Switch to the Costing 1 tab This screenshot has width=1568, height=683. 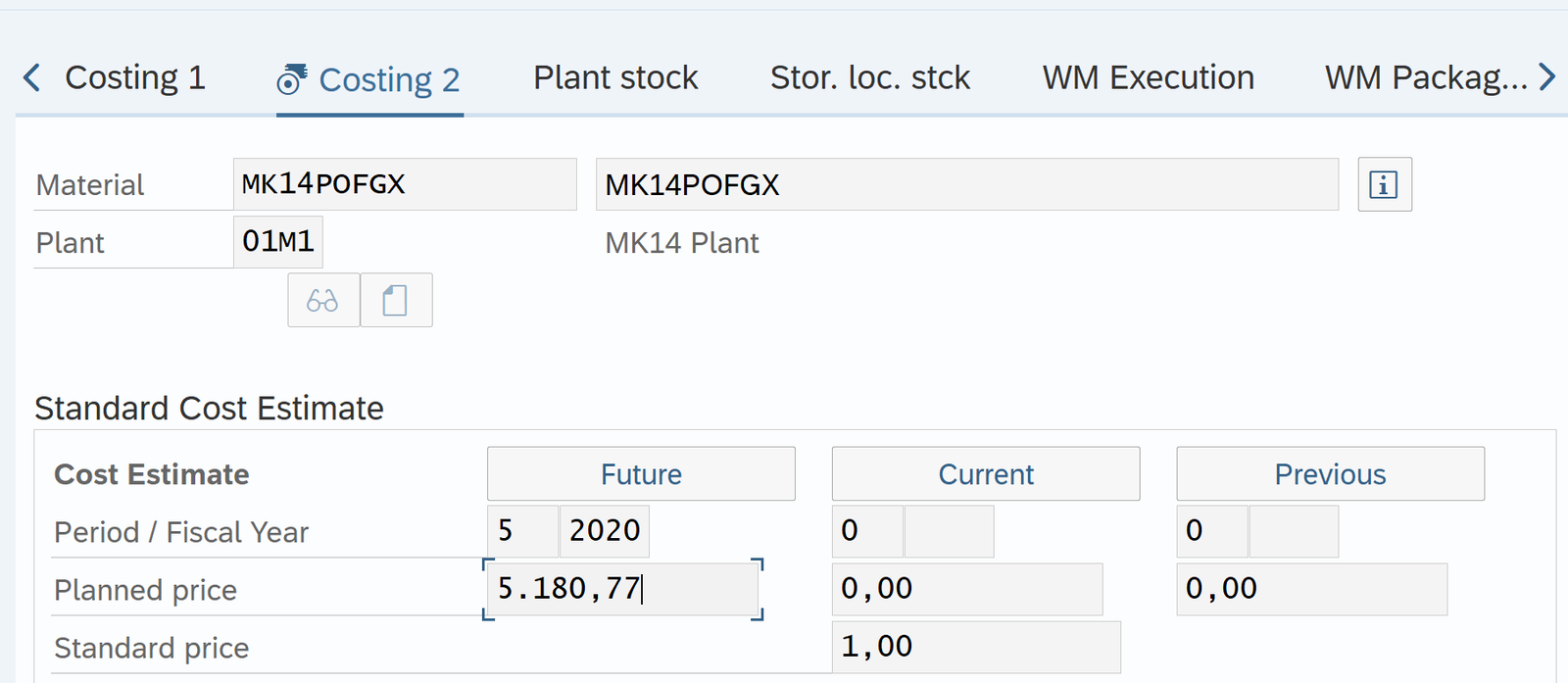click(135, 77)
